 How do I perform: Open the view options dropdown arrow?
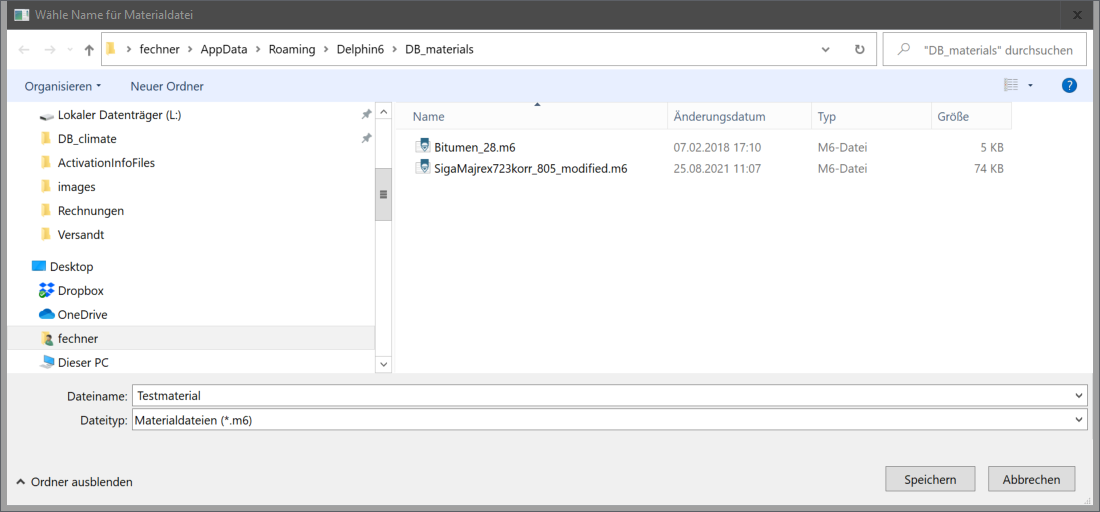pyautogui.click(x=1031, y=86)
